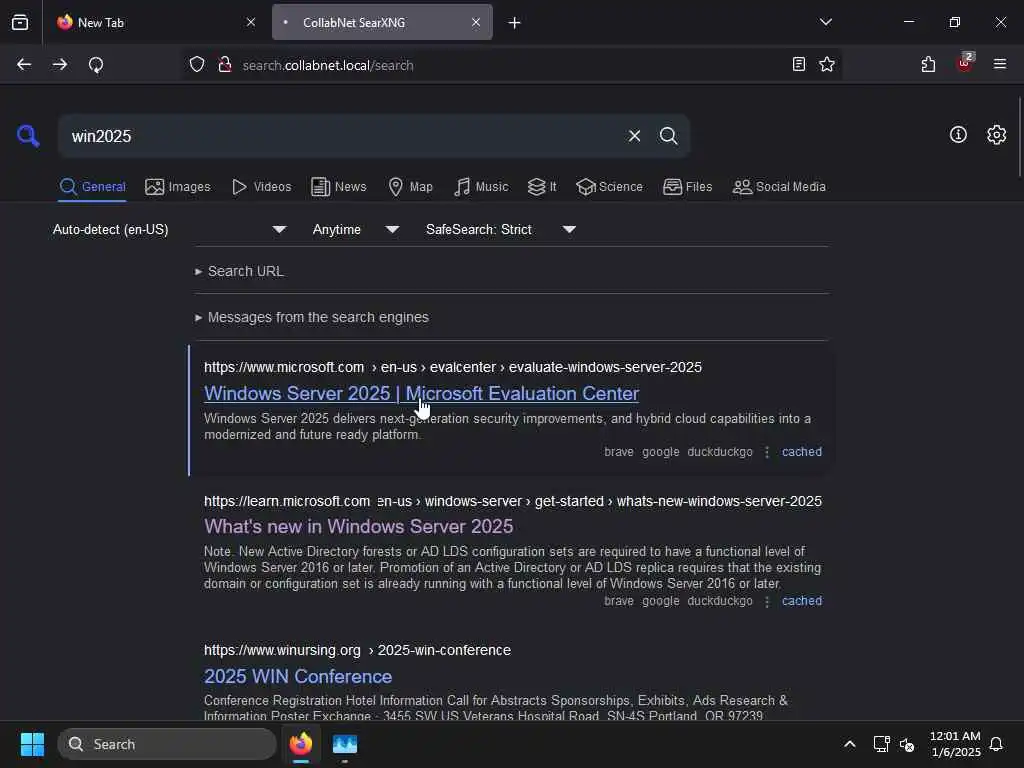
Task: Select the Videos search category
Action: (261, 187)
